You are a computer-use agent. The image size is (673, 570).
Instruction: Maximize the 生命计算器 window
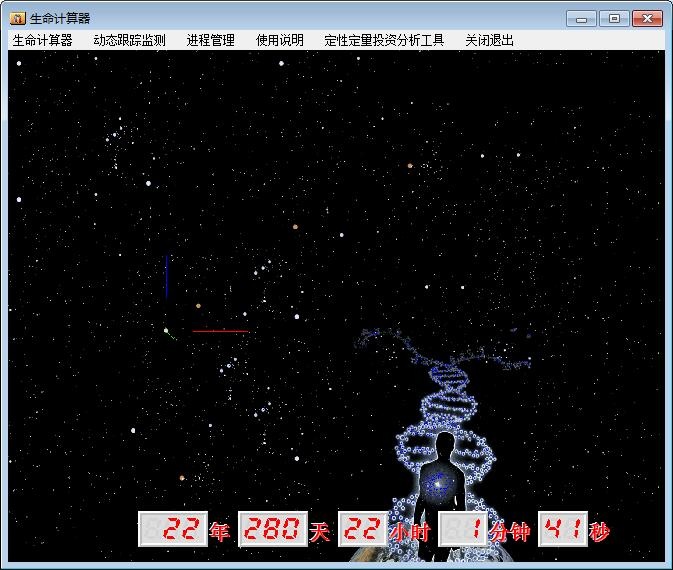pyautogui.click(x=614, y=19)
